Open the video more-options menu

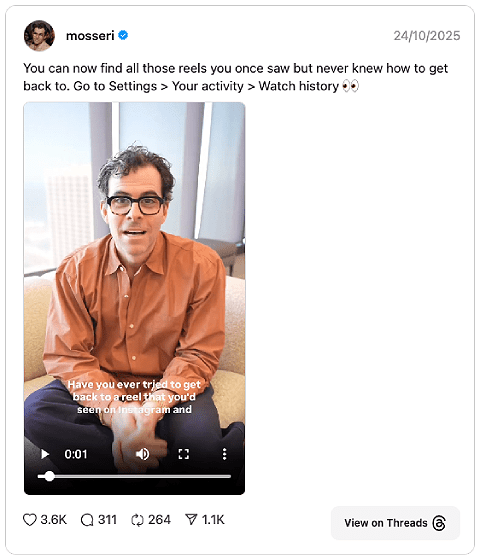[x=224, y=454]
